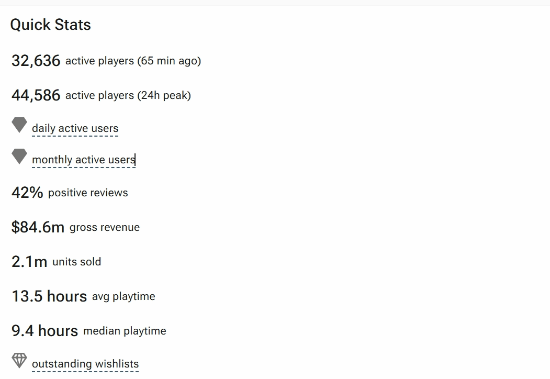Click the "positive reviews" label text
This screenshot has width=550, height=379.
point(88,193)
